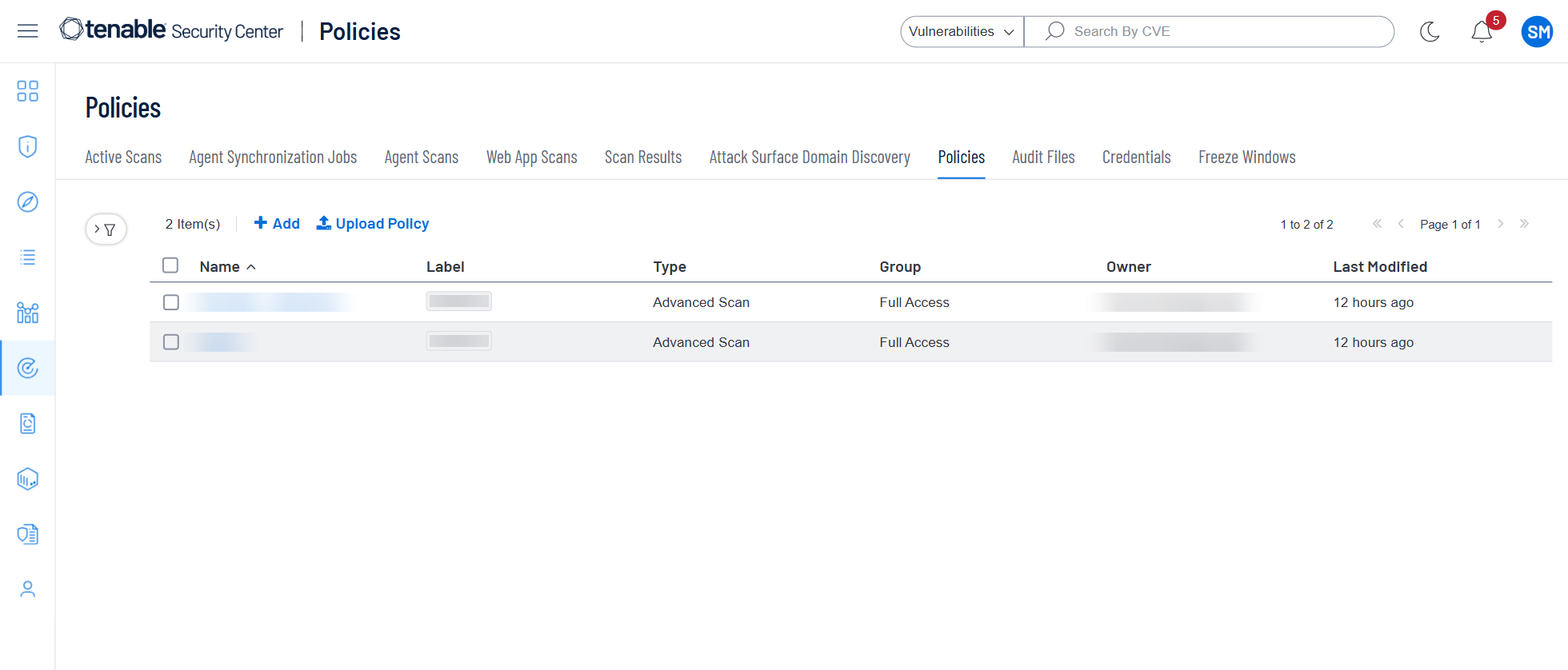Image resolution: width=1568 pixels, height=670 pixels.
Task: Click the "2 Item(s)" count text
Action: (x=193, y=224)
